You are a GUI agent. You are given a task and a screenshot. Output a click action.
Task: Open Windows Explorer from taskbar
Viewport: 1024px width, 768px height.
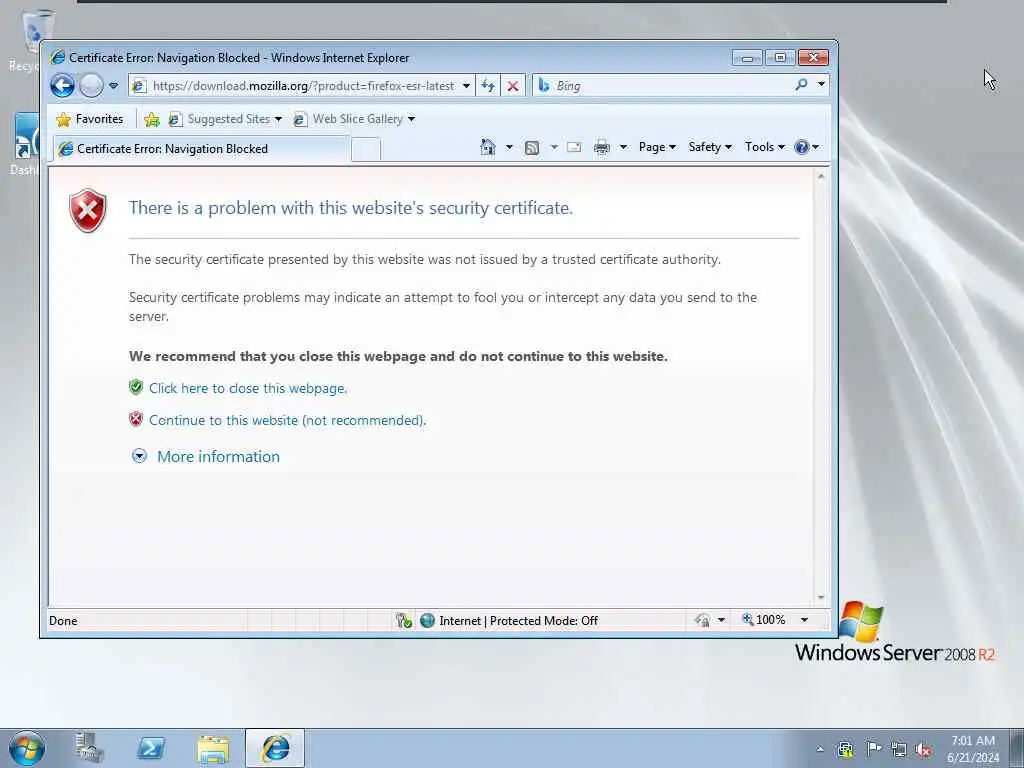pos(213,748)
